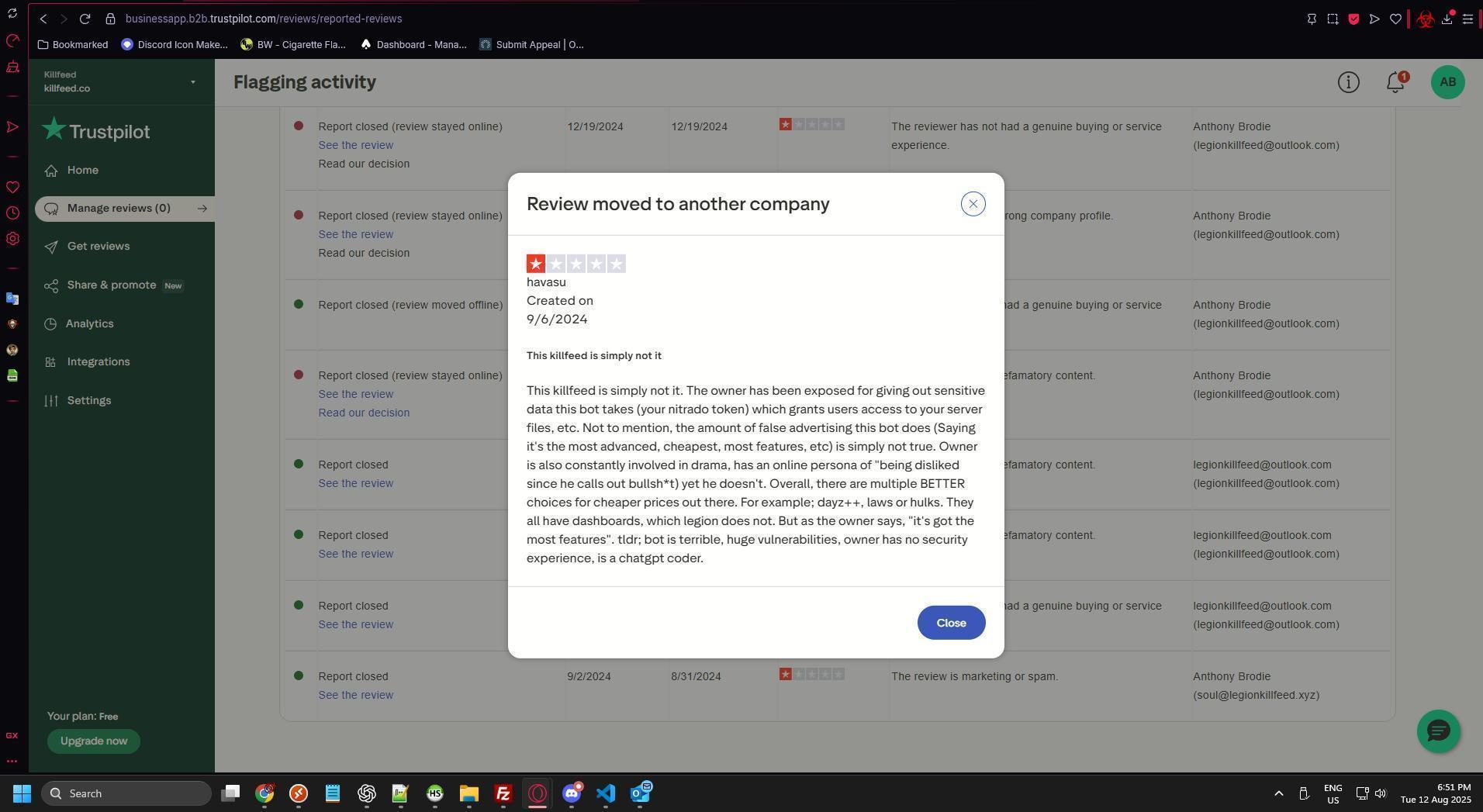Open Integrations in the sidebar
The width and height of the screenshot is (1483, 812).
(98, 362)
